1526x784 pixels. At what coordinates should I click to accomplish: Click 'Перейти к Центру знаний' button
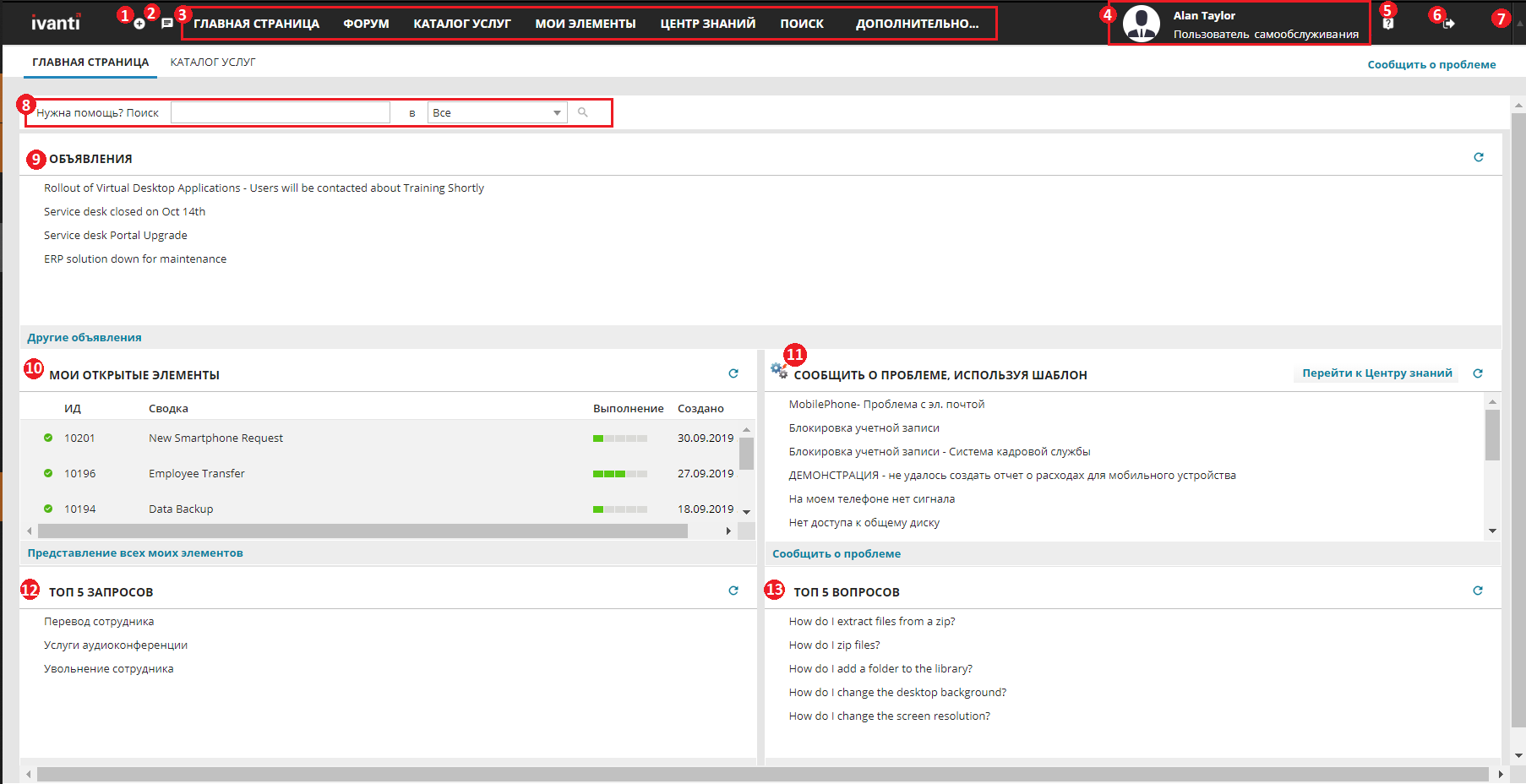pyautogui.click(x=1376, y=373)
